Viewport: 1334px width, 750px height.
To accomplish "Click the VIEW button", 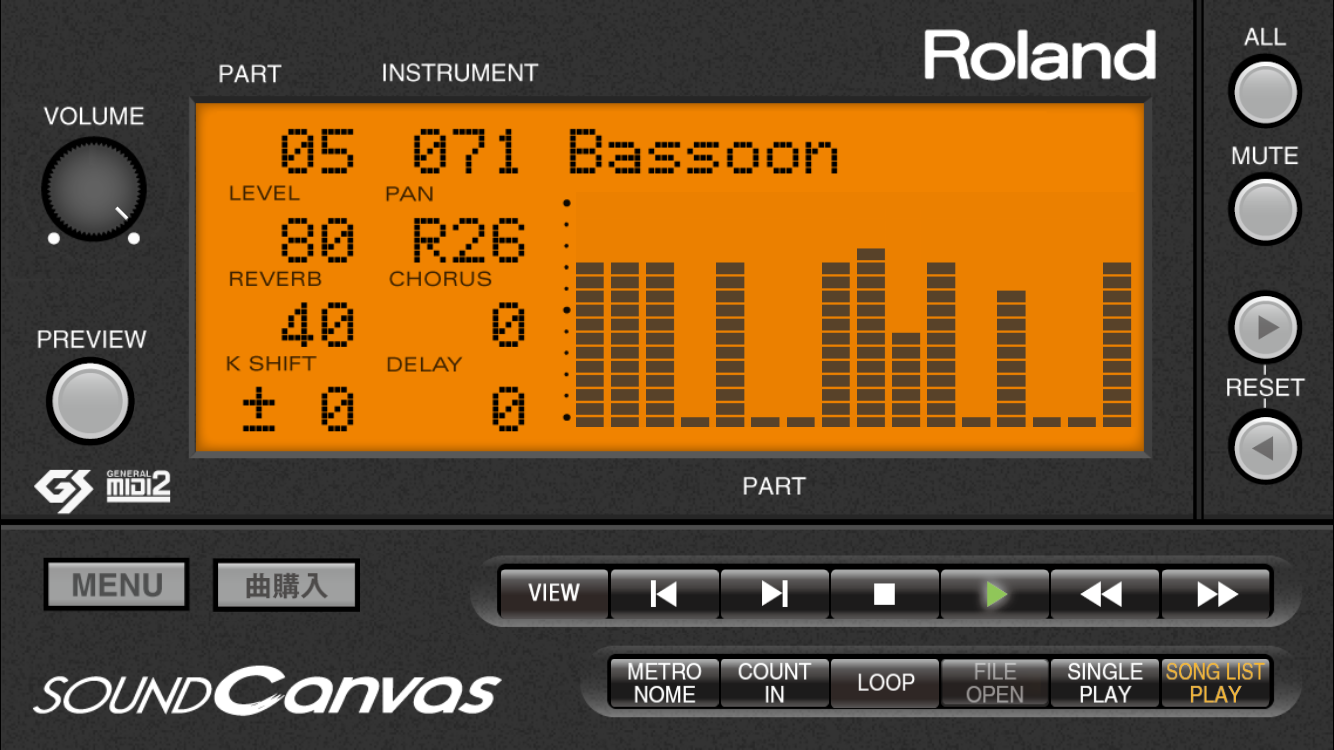I will click(554, 594).
